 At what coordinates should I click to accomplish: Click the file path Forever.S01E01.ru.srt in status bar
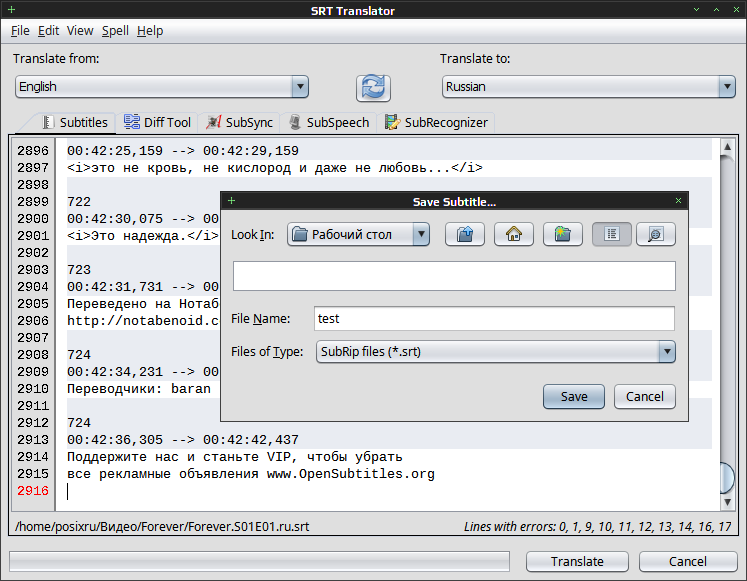(x=162, y=526)
